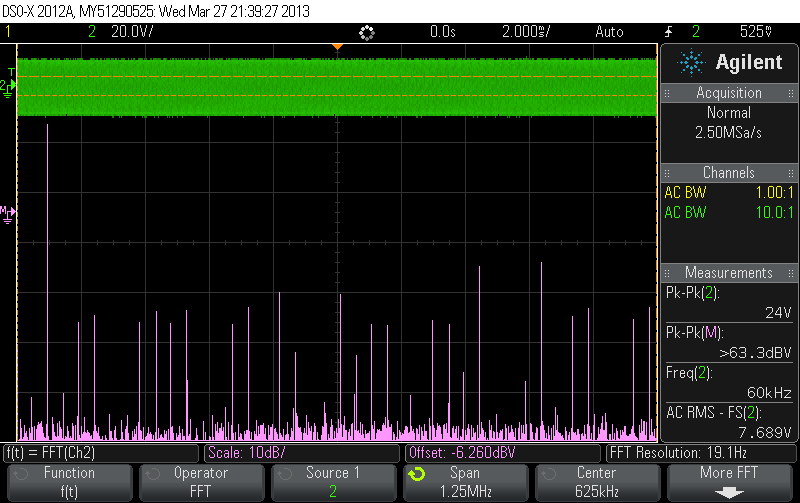Screen dimensions: 800x503
Task: Click the 525V trigger level value
Action: (756, 32)
